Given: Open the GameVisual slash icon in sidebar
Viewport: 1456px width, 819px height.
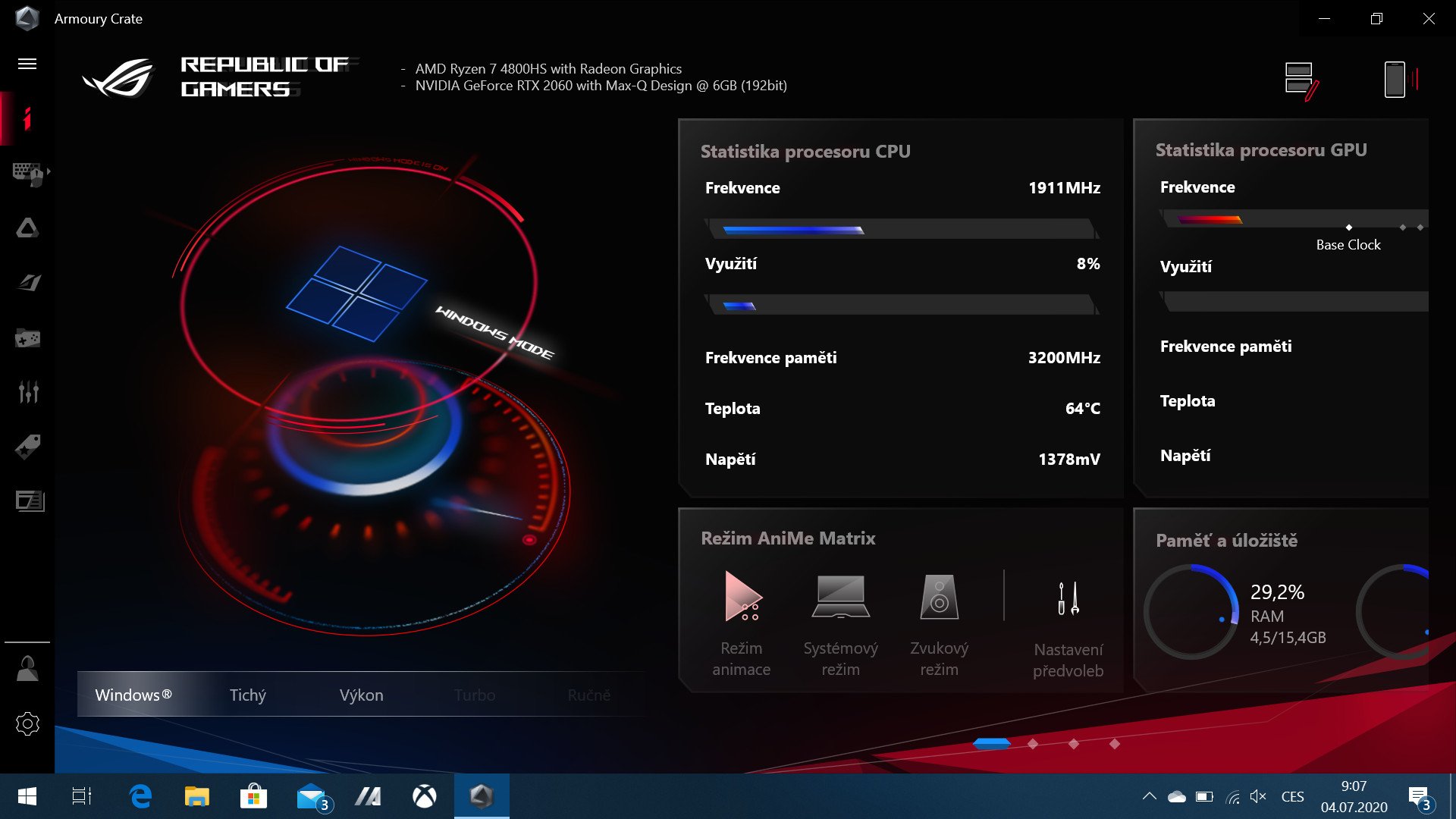Looking at the screenshot, I should pos(28,282).
